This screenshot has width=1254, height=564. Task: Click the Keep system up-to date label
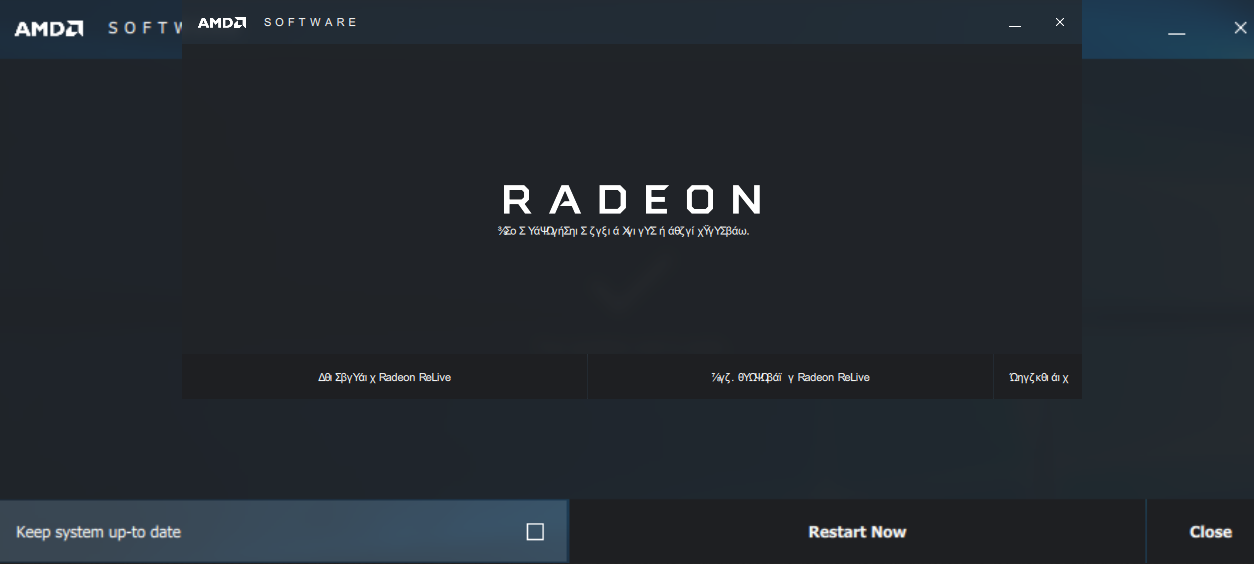[98, 532]
